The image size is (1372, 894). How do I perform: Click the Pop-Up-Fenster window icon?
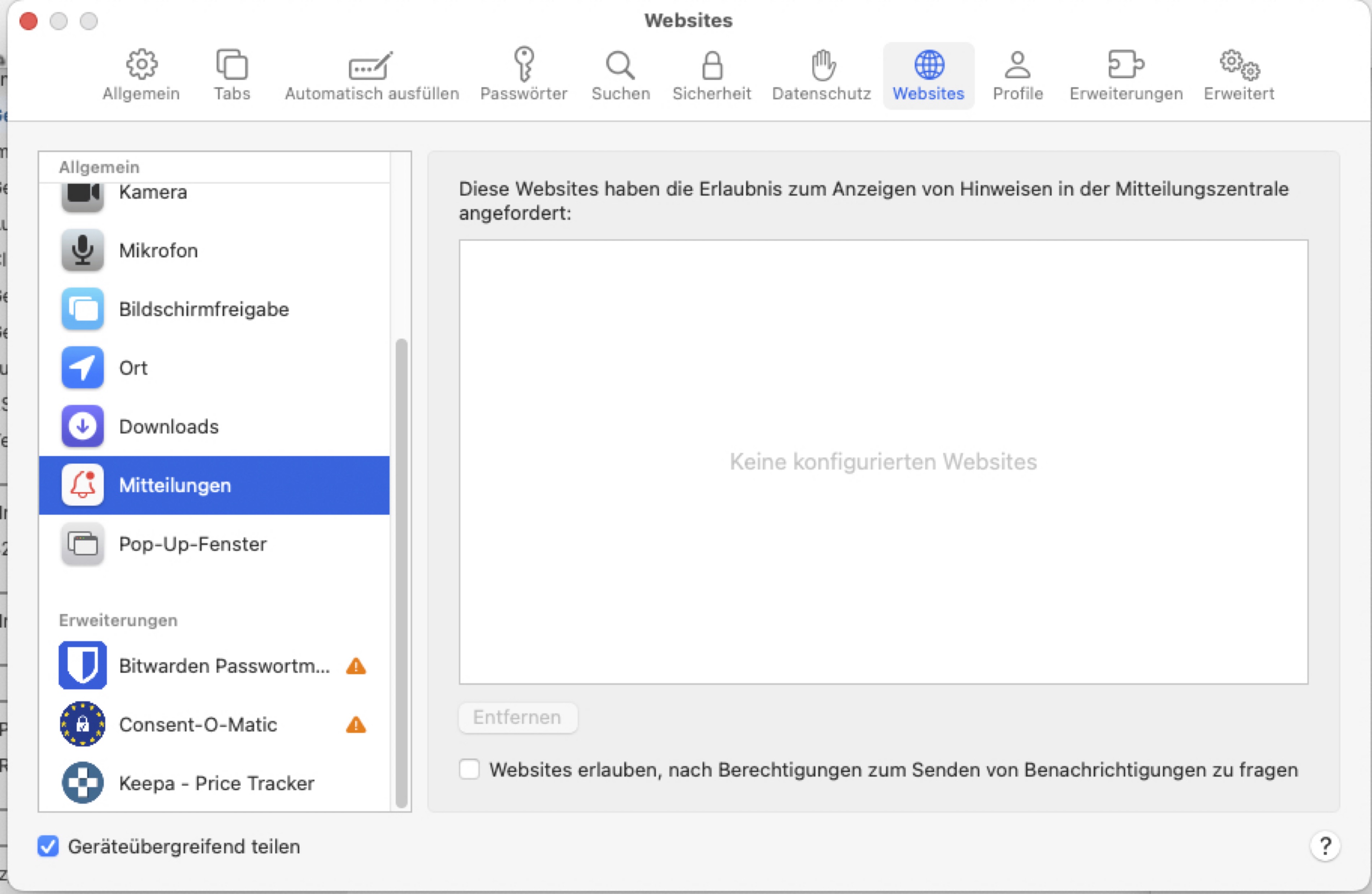[82, 544]
